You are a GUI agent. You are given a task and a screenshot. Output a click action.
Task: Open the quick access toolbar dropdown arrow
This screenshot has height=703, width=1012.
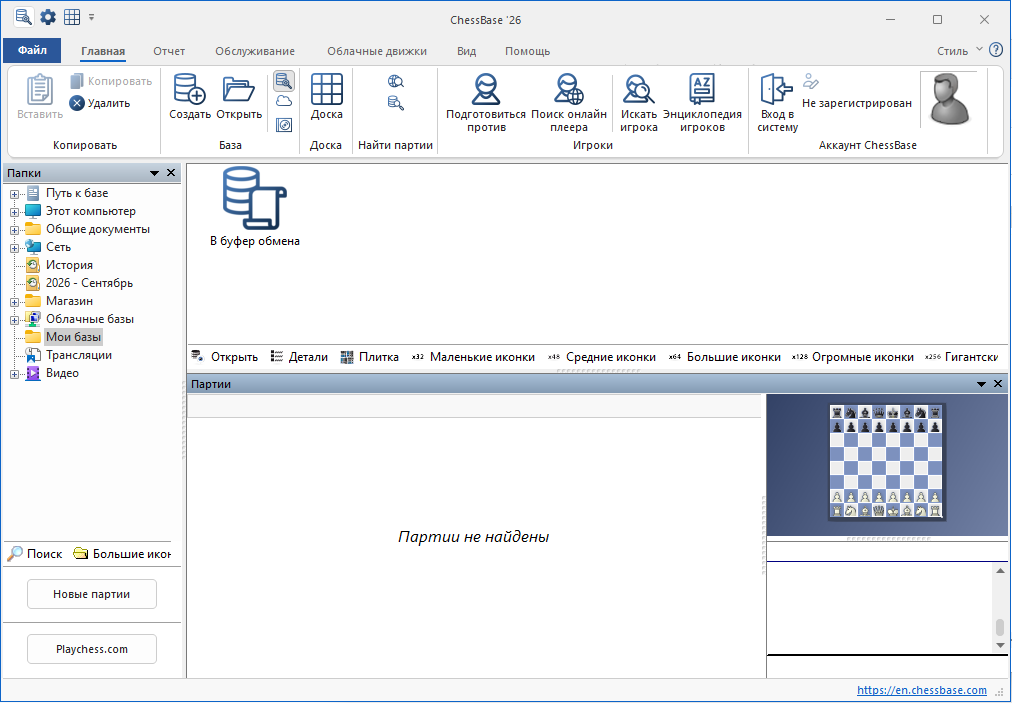point(92,17)
